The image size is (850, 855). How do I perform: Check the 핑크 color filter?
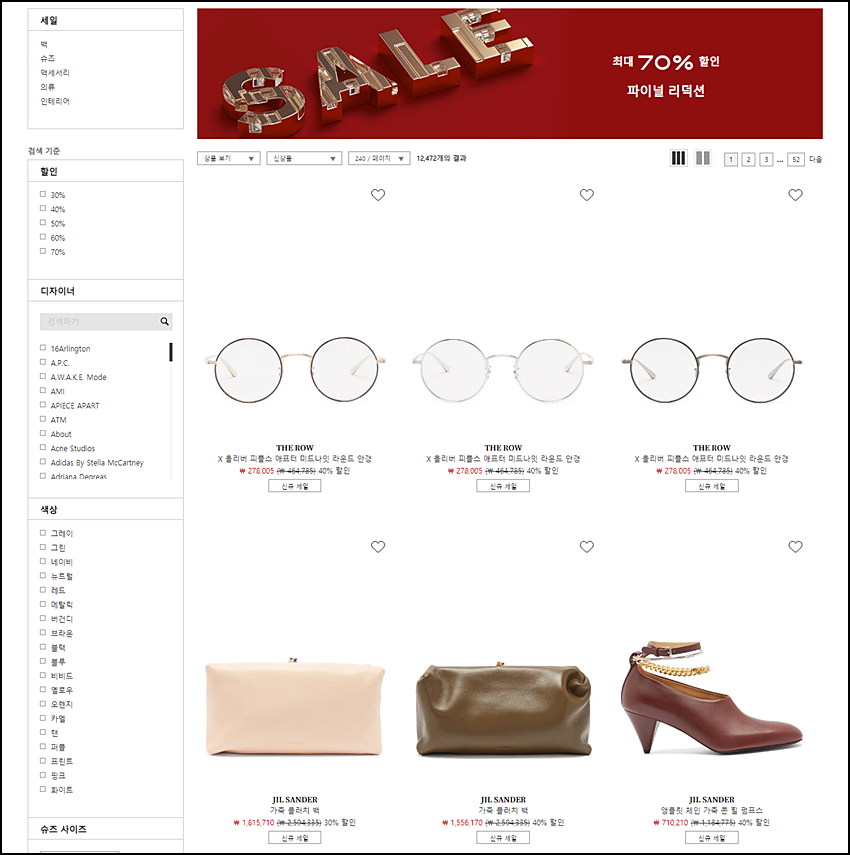click(43, 775)
